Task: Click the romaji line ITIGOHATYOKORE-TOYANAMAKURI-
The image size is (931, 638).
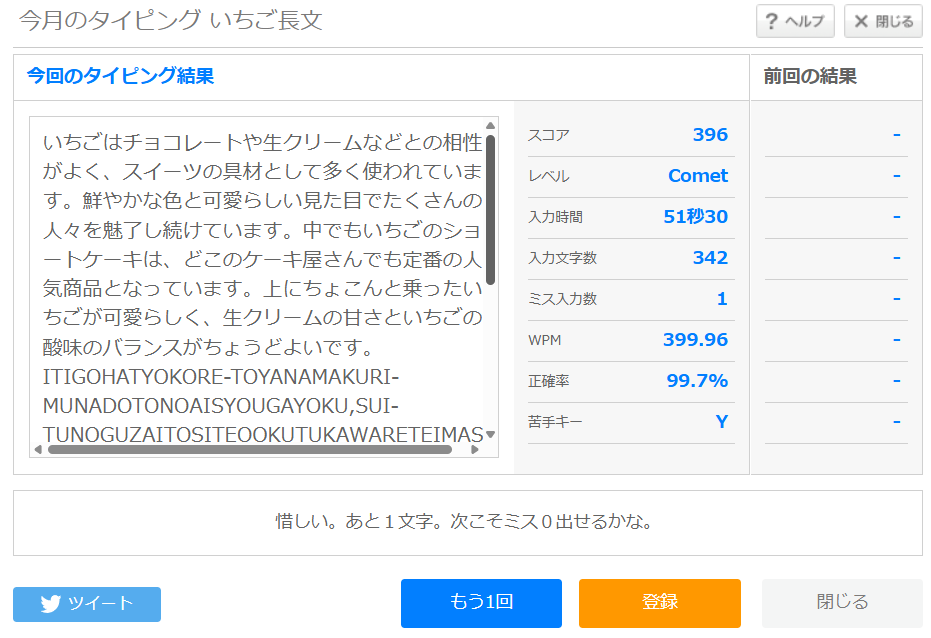Action: click(220, 377)
